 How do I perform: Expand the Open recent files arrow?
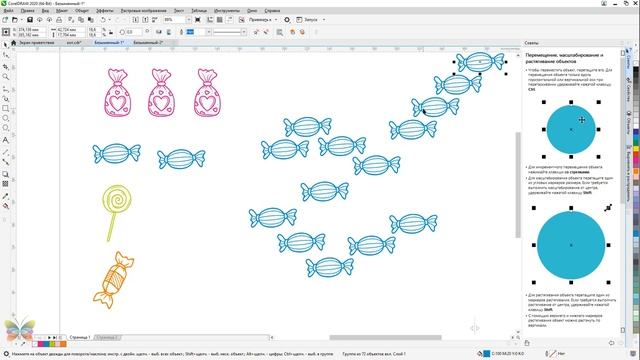click(x=21, y=20)
